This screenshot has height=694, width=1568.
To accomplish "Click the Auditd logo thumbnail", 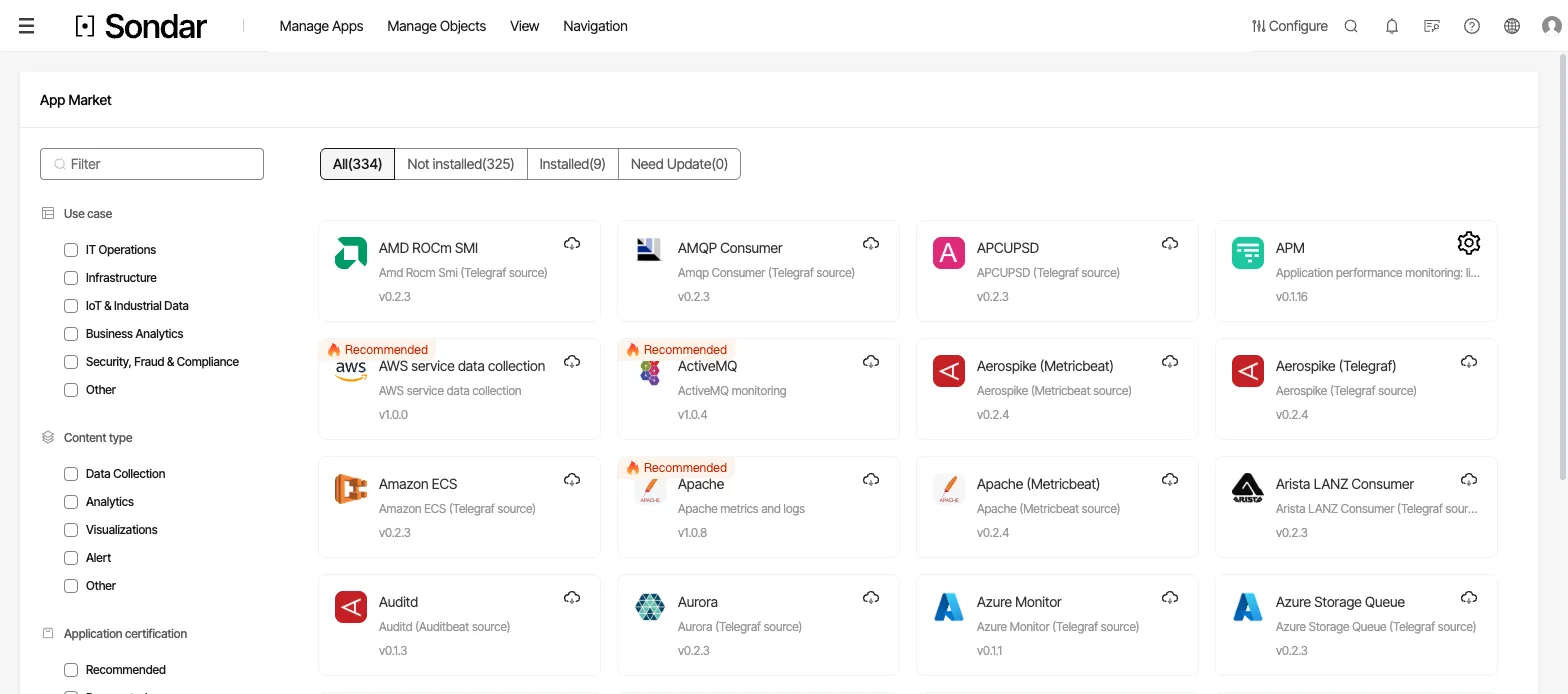I will (351, 606).
